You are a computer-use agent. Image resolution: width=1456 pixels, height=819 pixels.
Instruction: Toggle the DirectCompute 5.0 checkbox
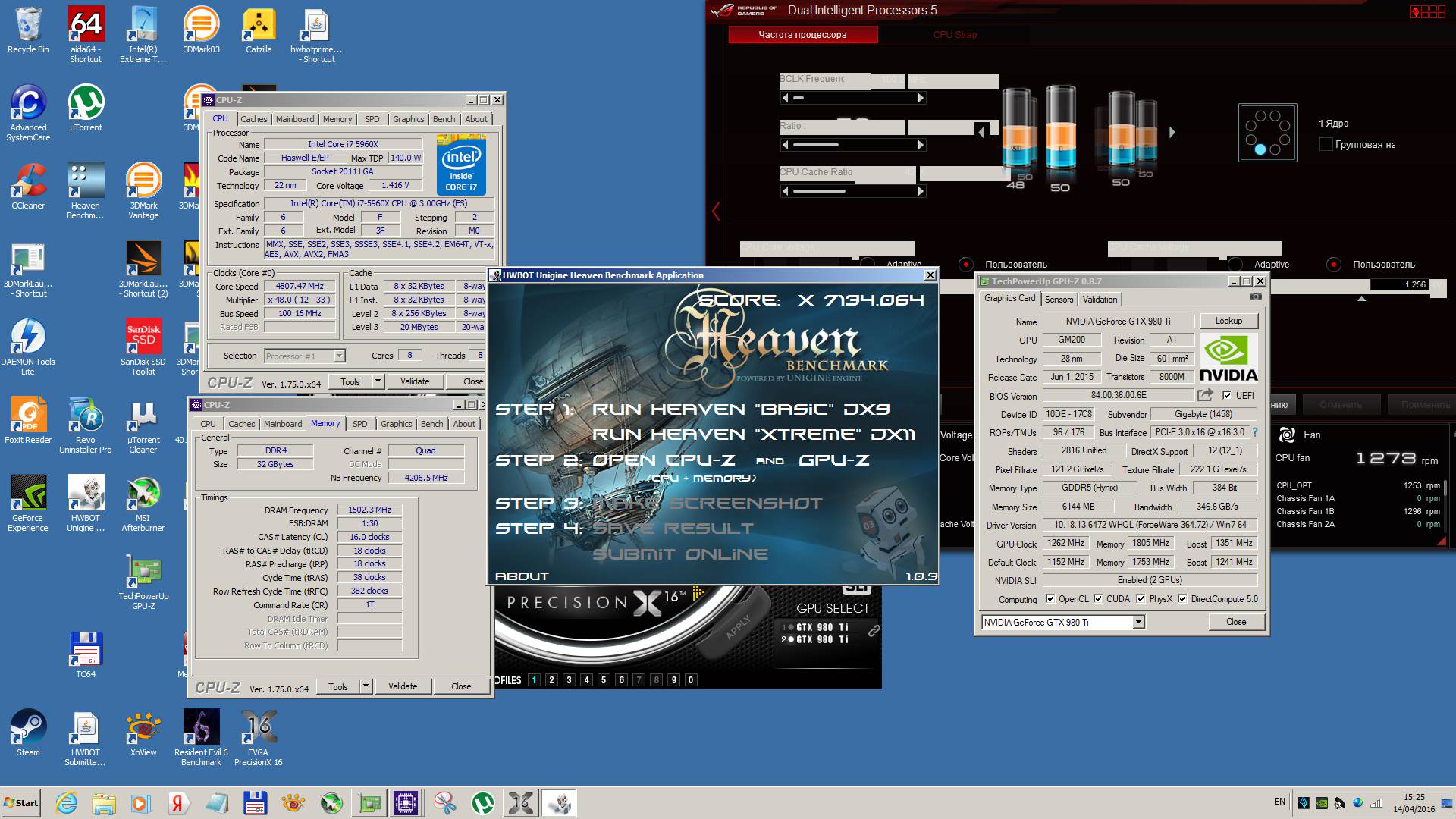pyautogui.click(x=1182, y=599)
